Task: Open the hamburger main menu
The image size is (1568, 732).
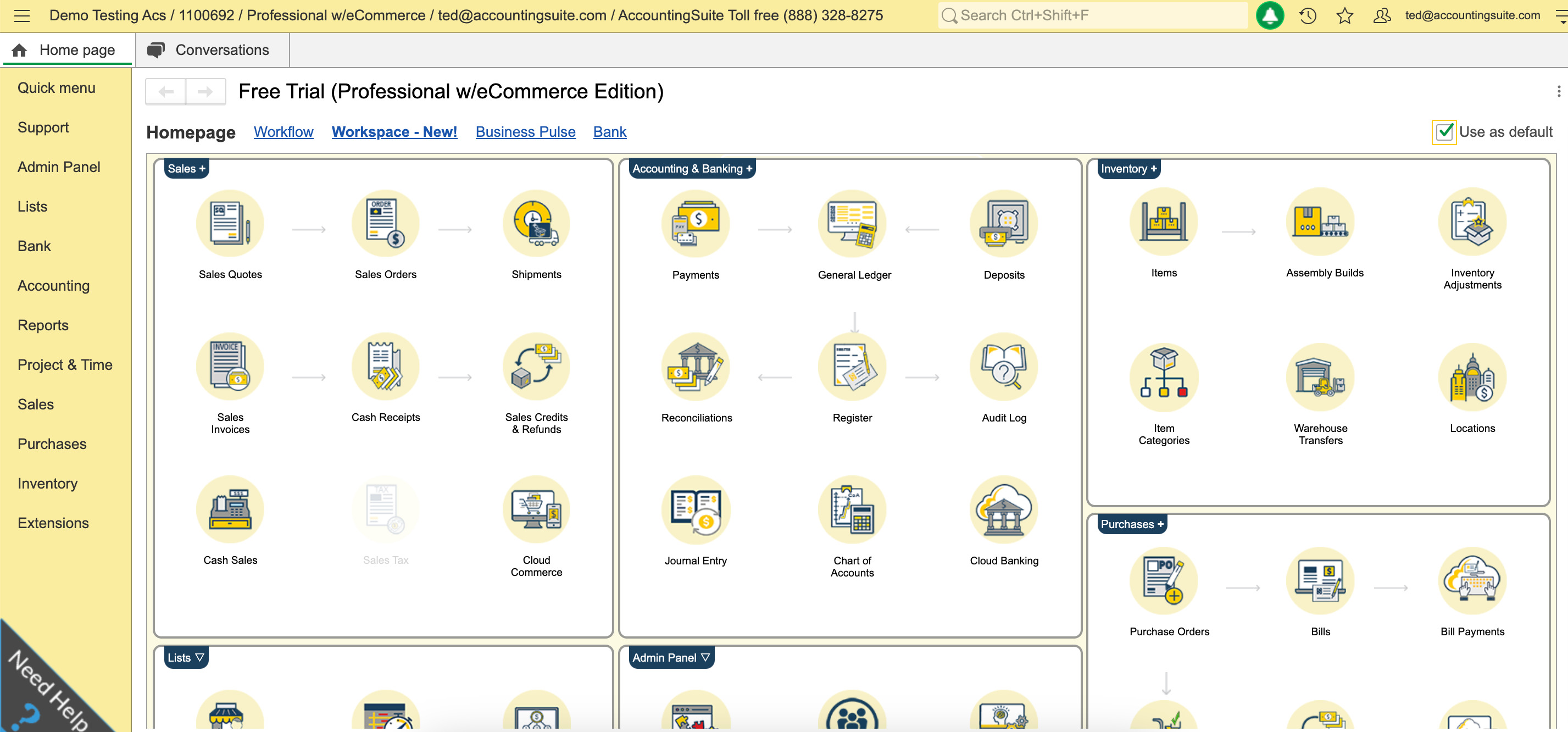Action: click(x=22, y=16)
